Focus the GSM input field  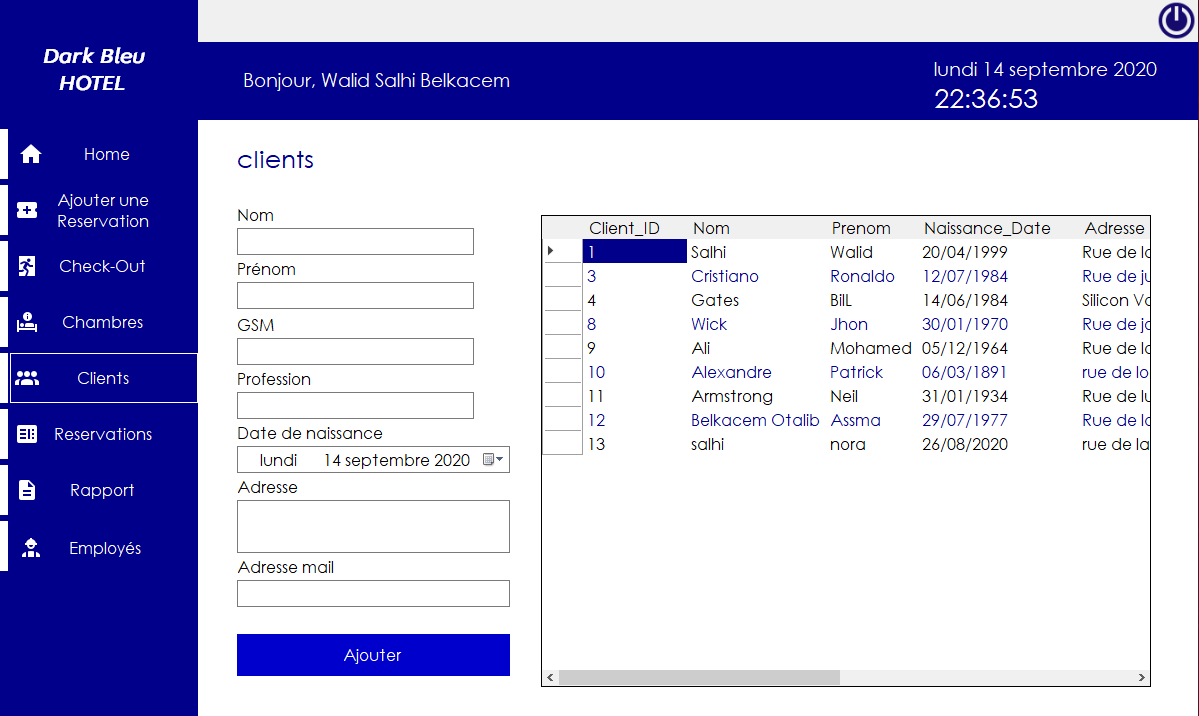(x=356, y=351)
